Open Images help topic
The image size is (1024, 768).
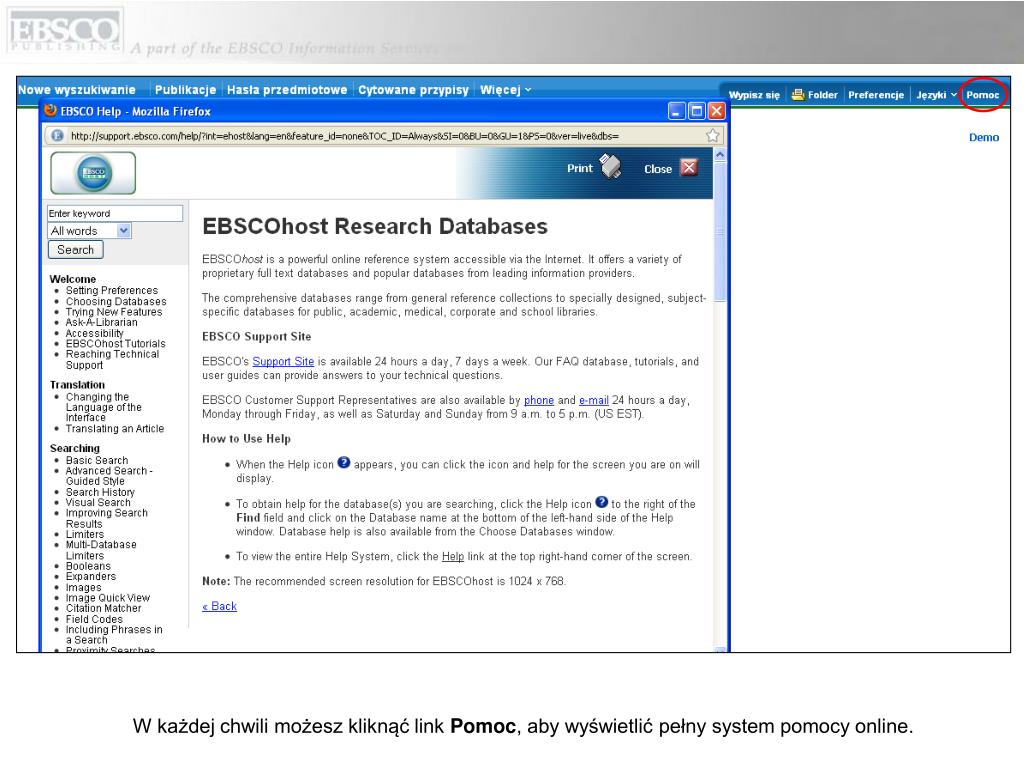pyautogui.click(x=83, y=587)
